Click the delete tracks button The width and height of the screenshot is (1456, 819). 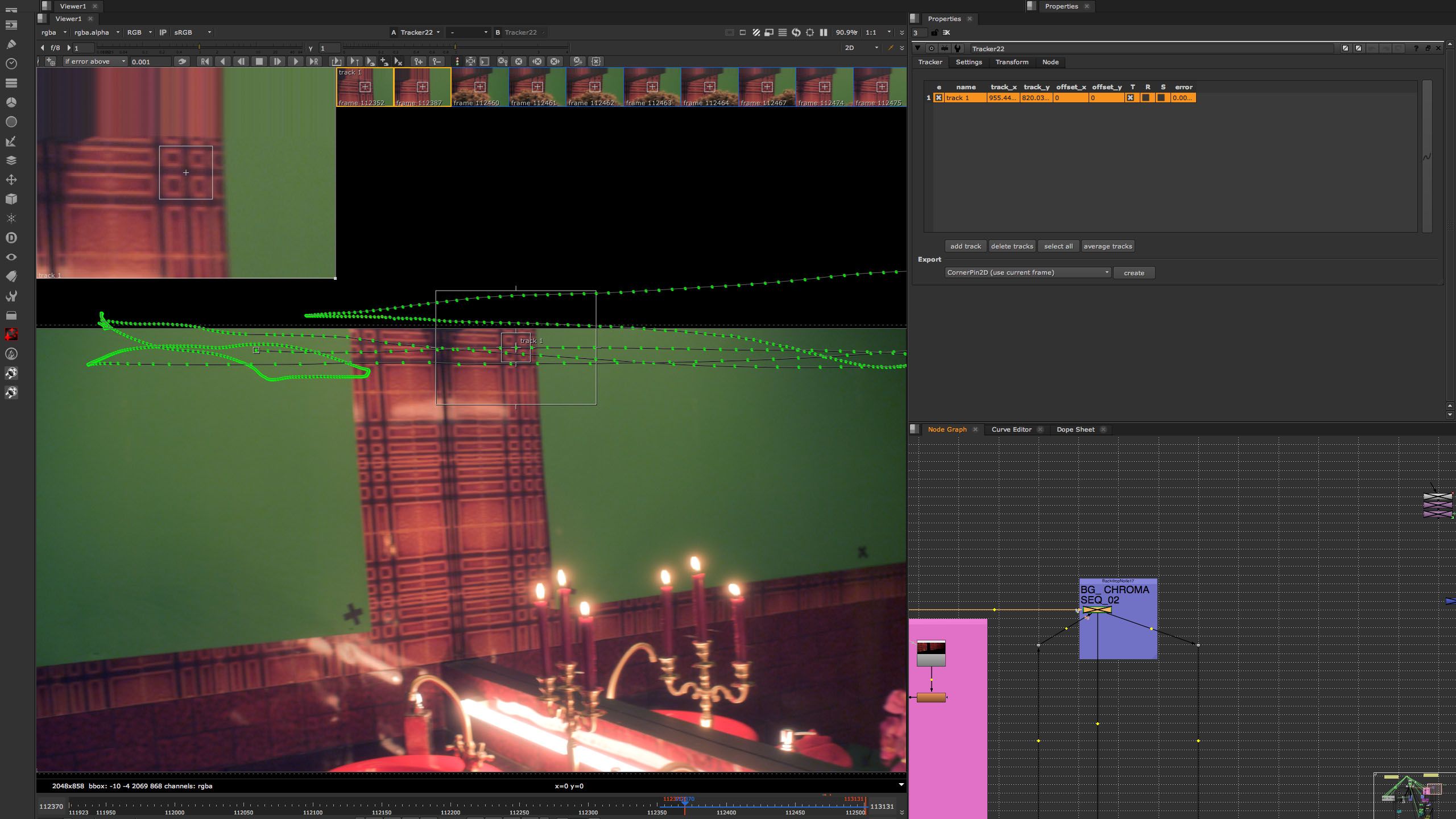click(x=1012, y=246)
